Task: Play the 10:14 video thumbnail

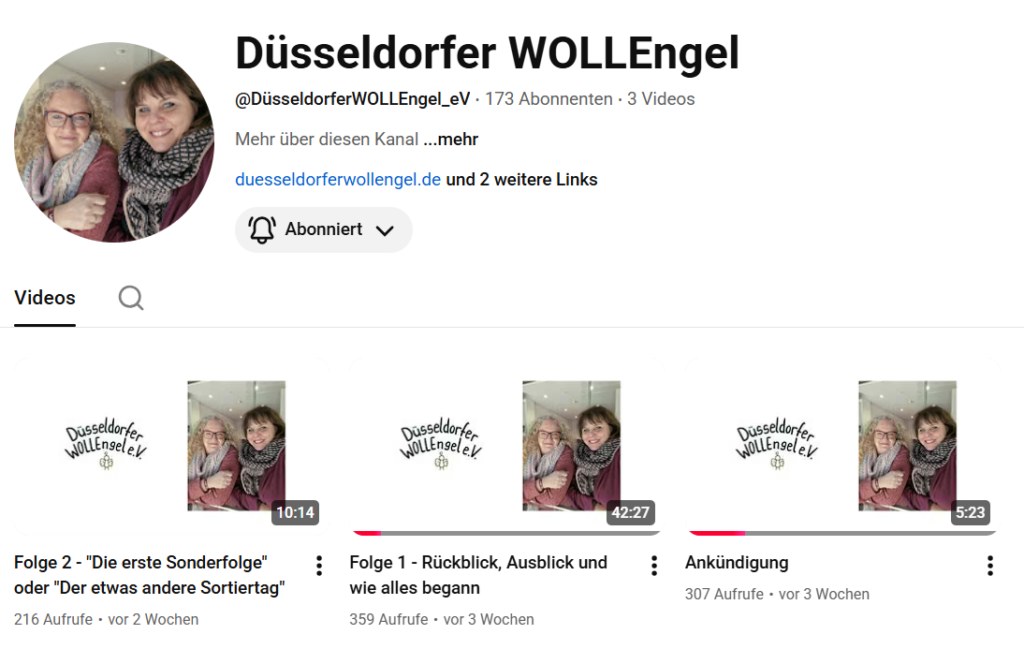Action: click(172, 445)
